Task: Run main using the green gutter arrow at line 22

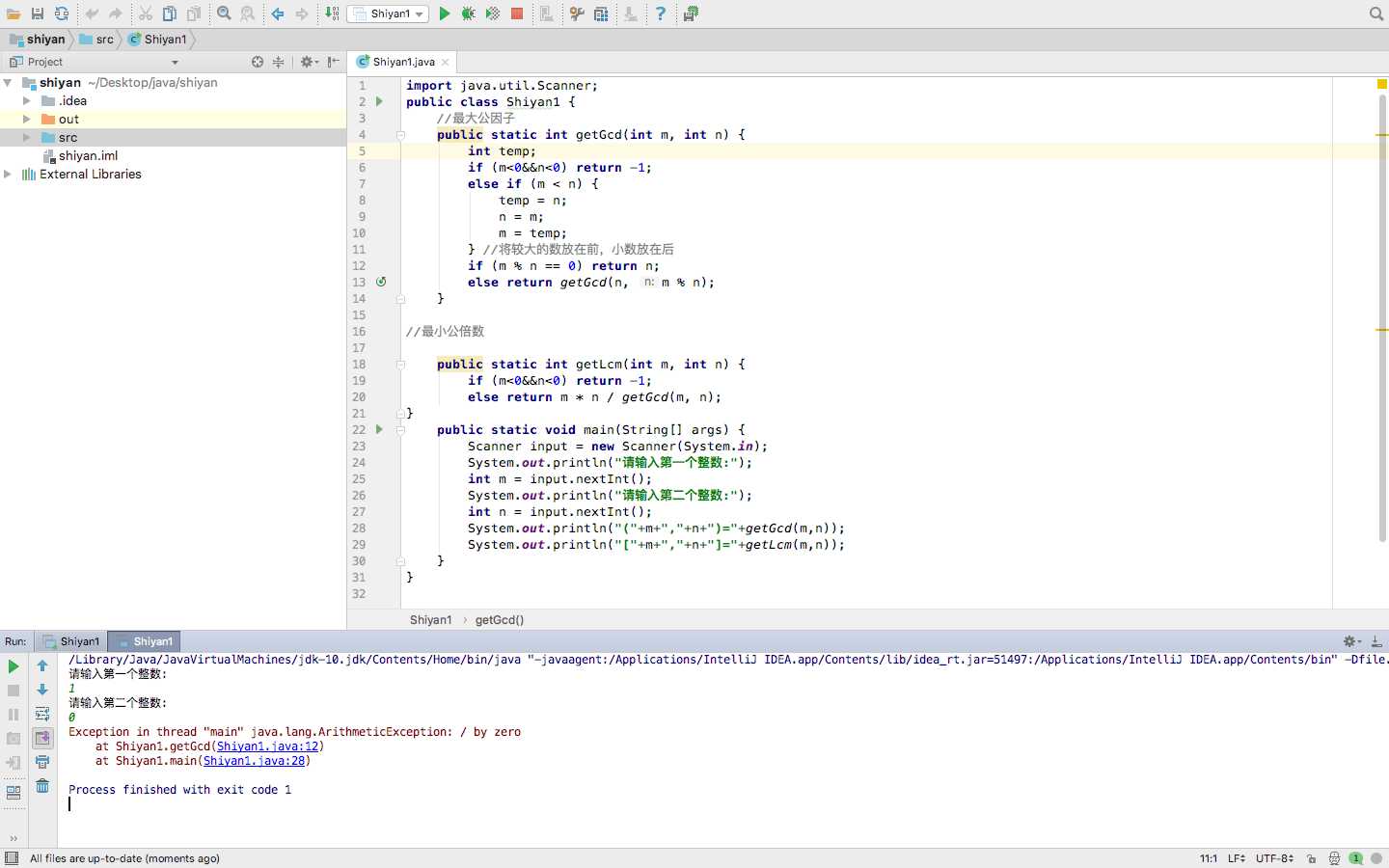Action: coord(379,430)
